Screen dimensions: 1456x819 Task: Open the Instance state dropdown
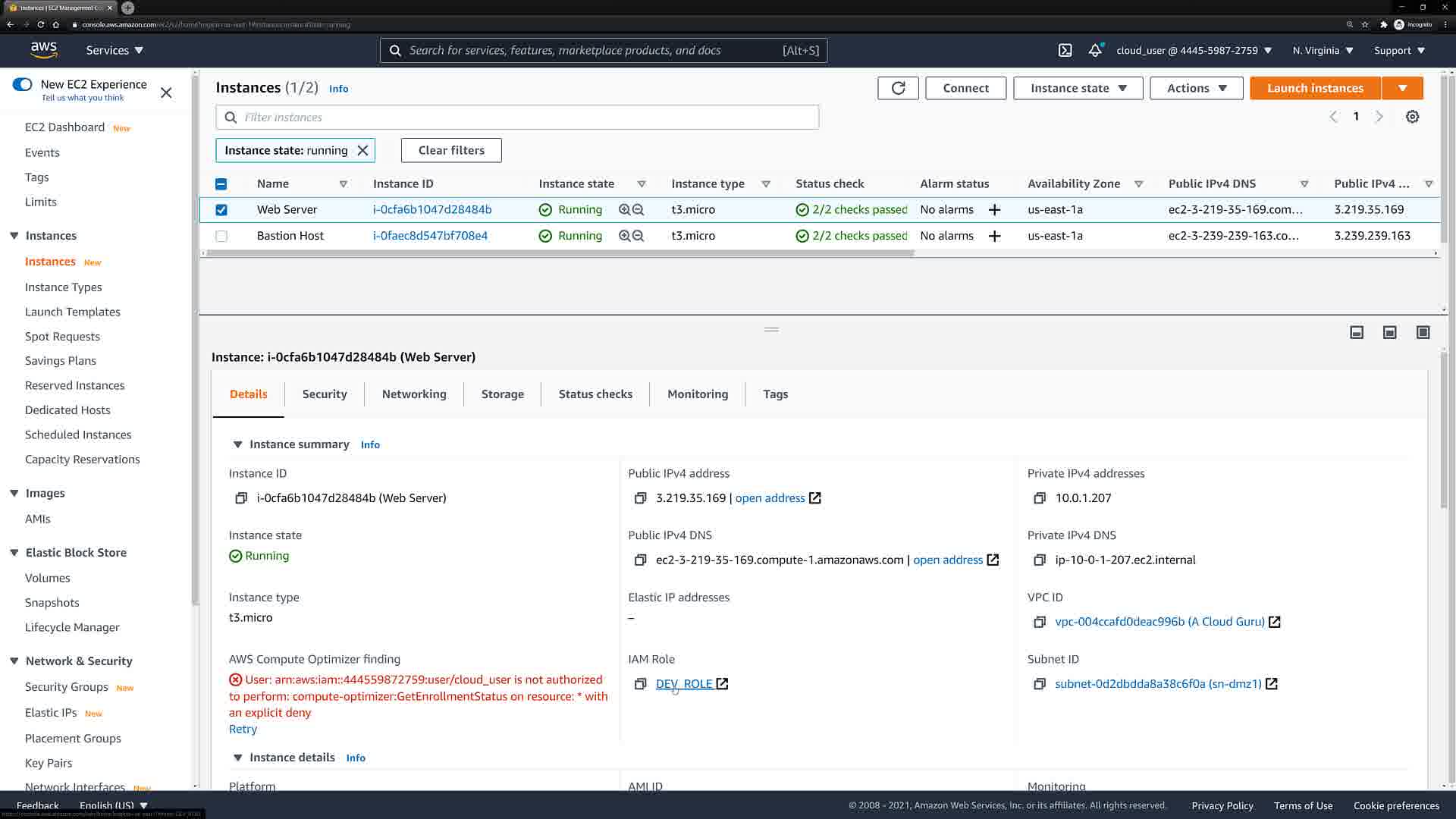click(x=1078, y=88)
